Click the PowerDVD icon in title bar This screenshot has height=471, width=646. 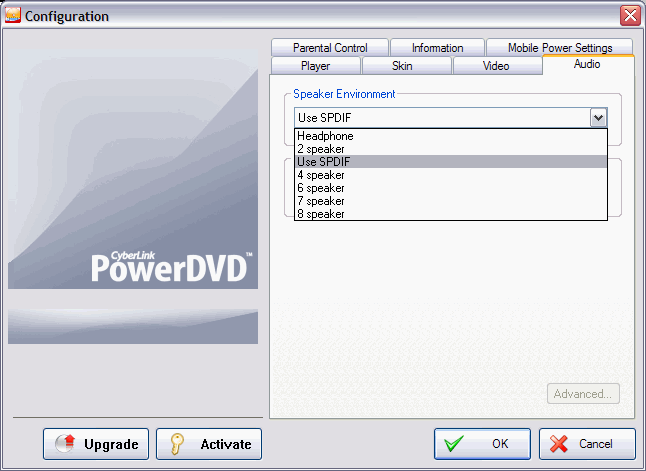13,16
